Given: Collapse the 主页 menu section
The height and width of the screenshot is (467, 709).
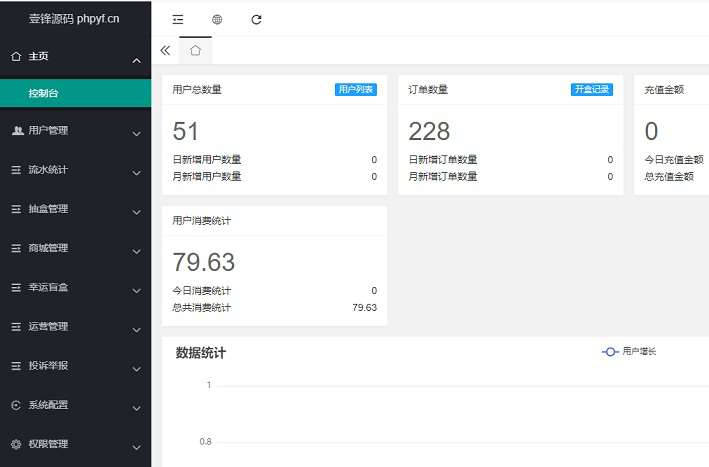Looking at the screenshot, I should pyautogui.click(x=136, y=61).
